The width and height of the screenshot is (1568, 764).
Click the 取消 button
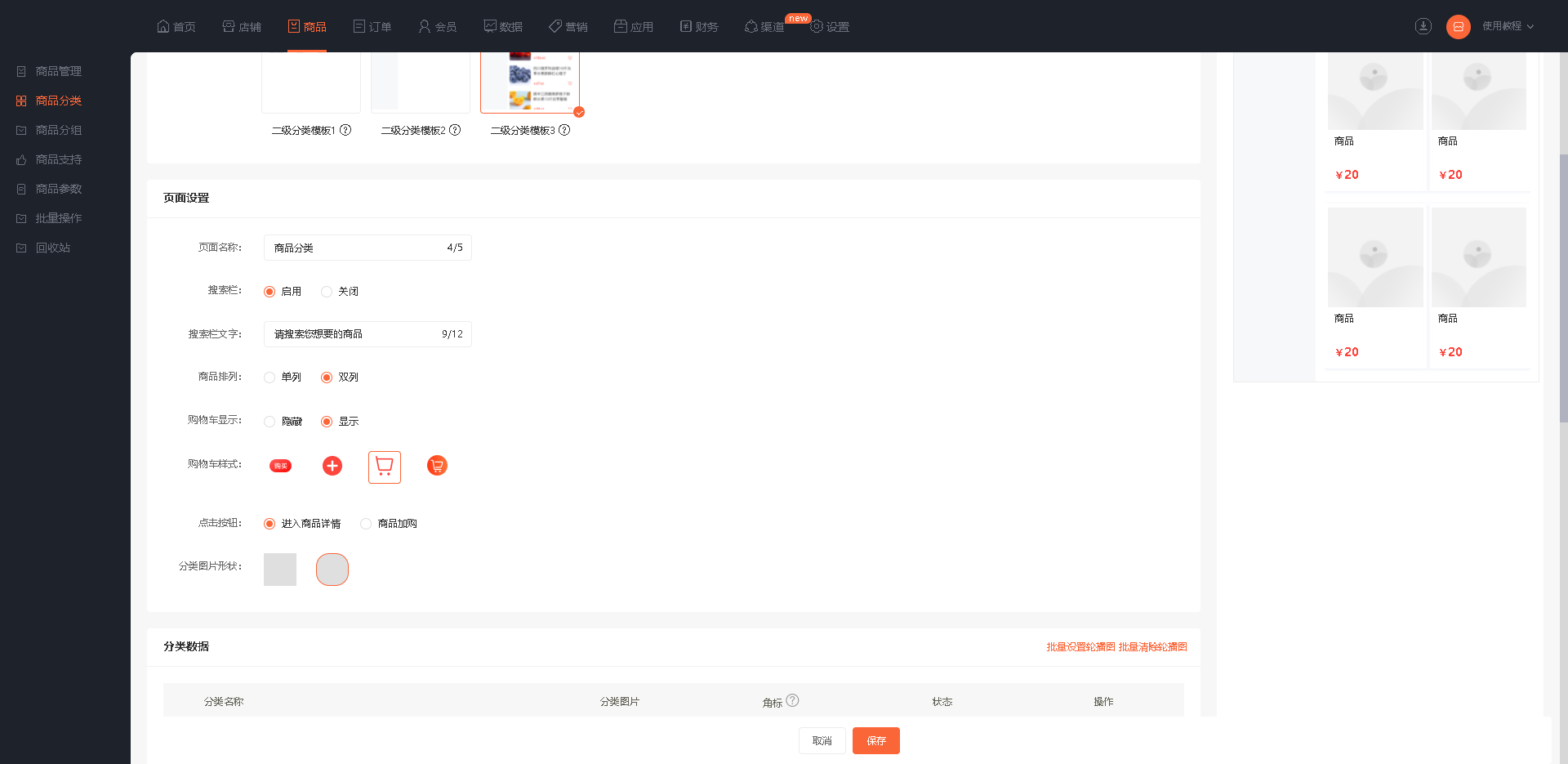[x=822, y=740]
